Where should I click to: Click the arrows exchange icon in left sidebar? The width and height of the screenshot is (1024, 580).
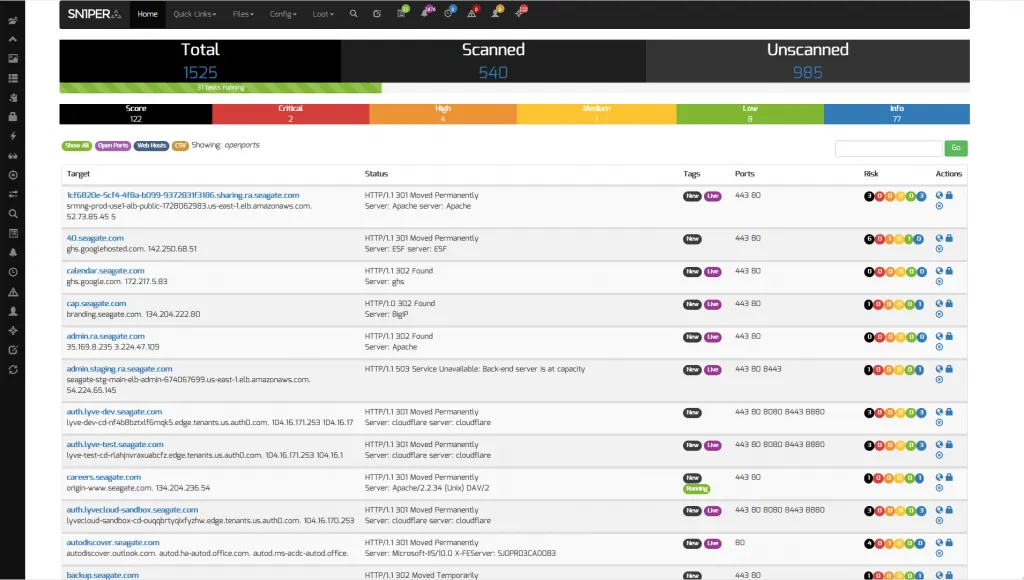[12, 195]
